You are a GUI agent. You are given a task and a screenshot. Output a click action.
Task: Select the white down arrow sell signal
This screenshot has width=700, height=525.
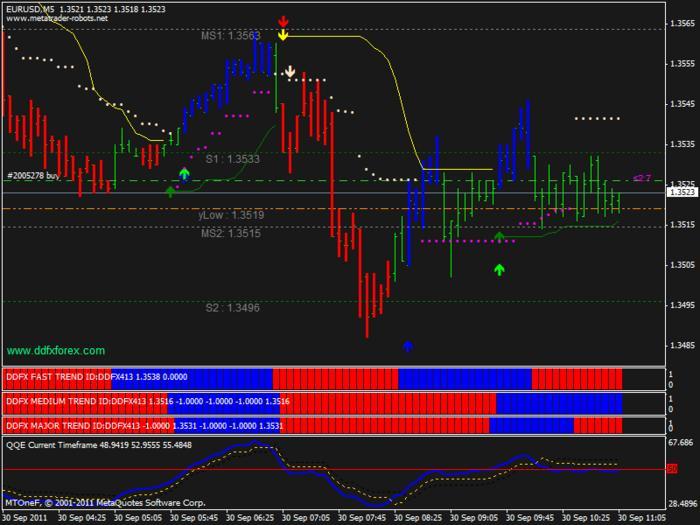point(291,71)
